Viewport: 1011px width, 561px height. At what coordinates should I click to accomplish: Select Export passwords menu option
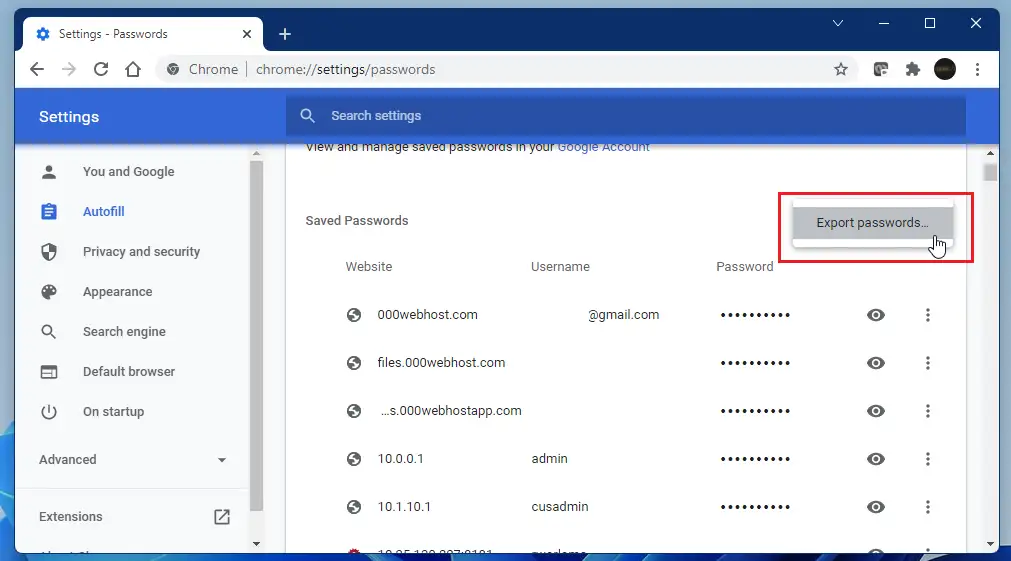[x=872, y=223]
